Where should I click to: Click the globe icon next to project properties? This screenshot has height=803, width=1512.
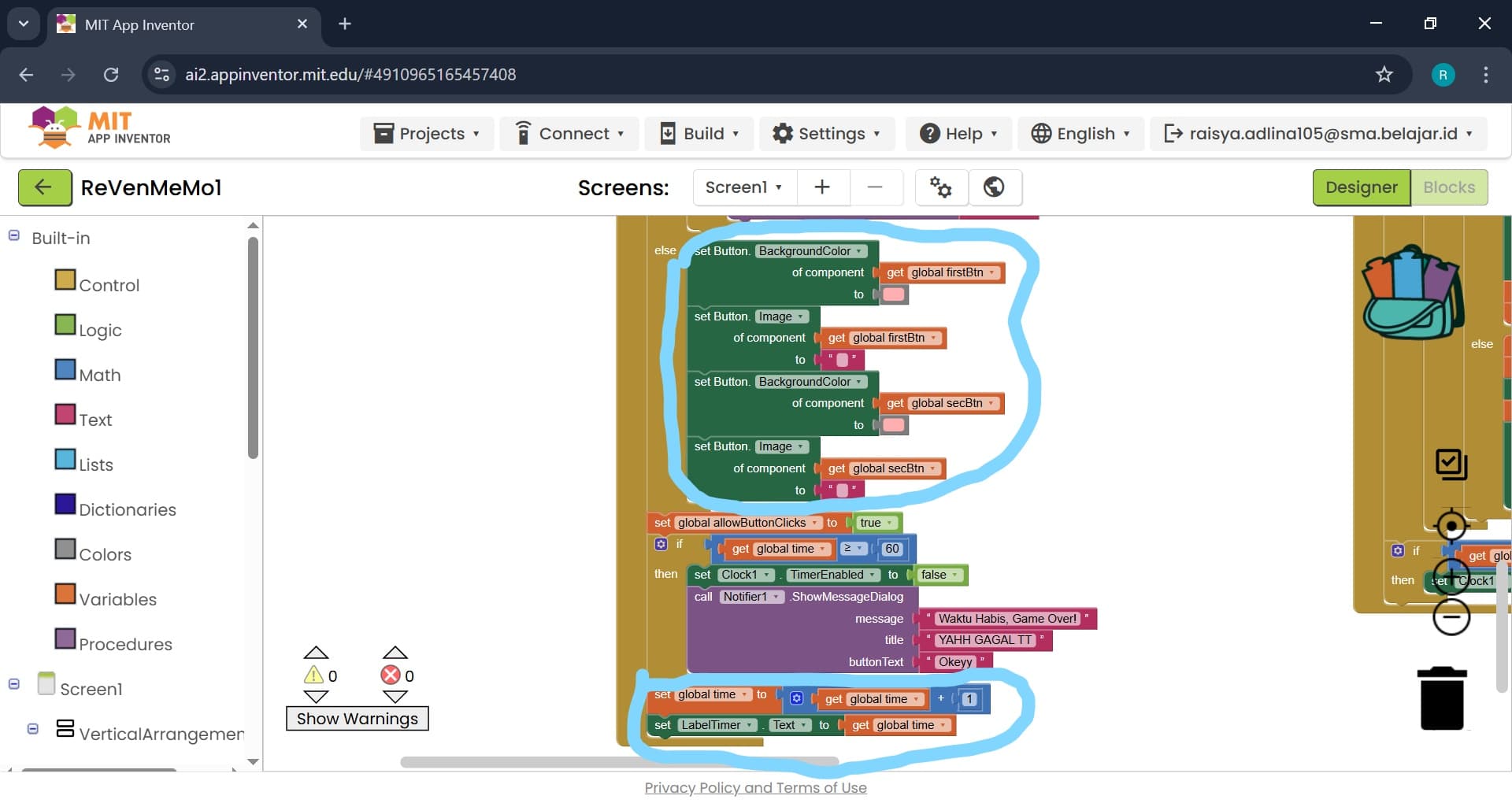995,187
